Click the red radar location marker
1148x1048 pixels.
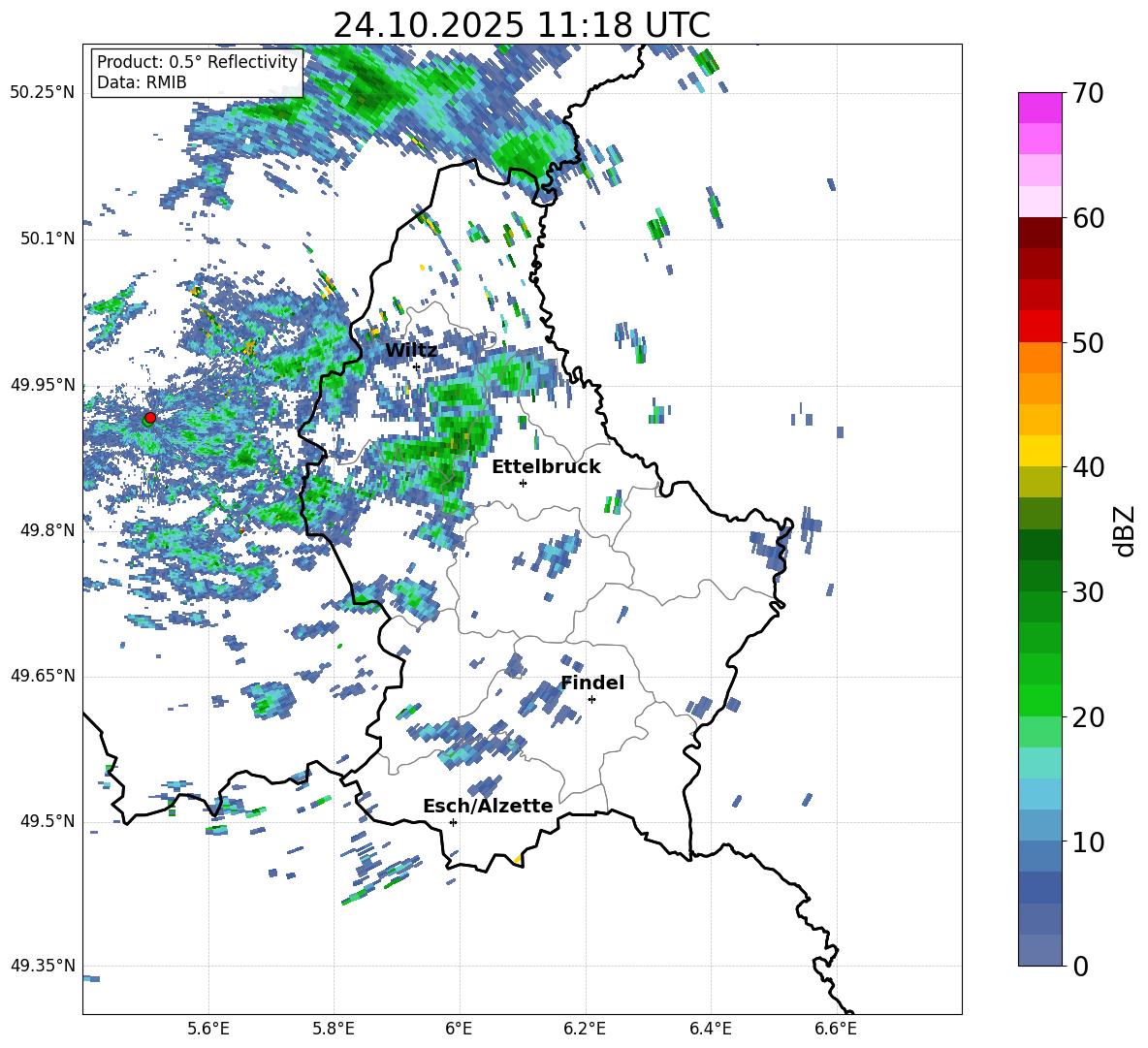(150, 417)
